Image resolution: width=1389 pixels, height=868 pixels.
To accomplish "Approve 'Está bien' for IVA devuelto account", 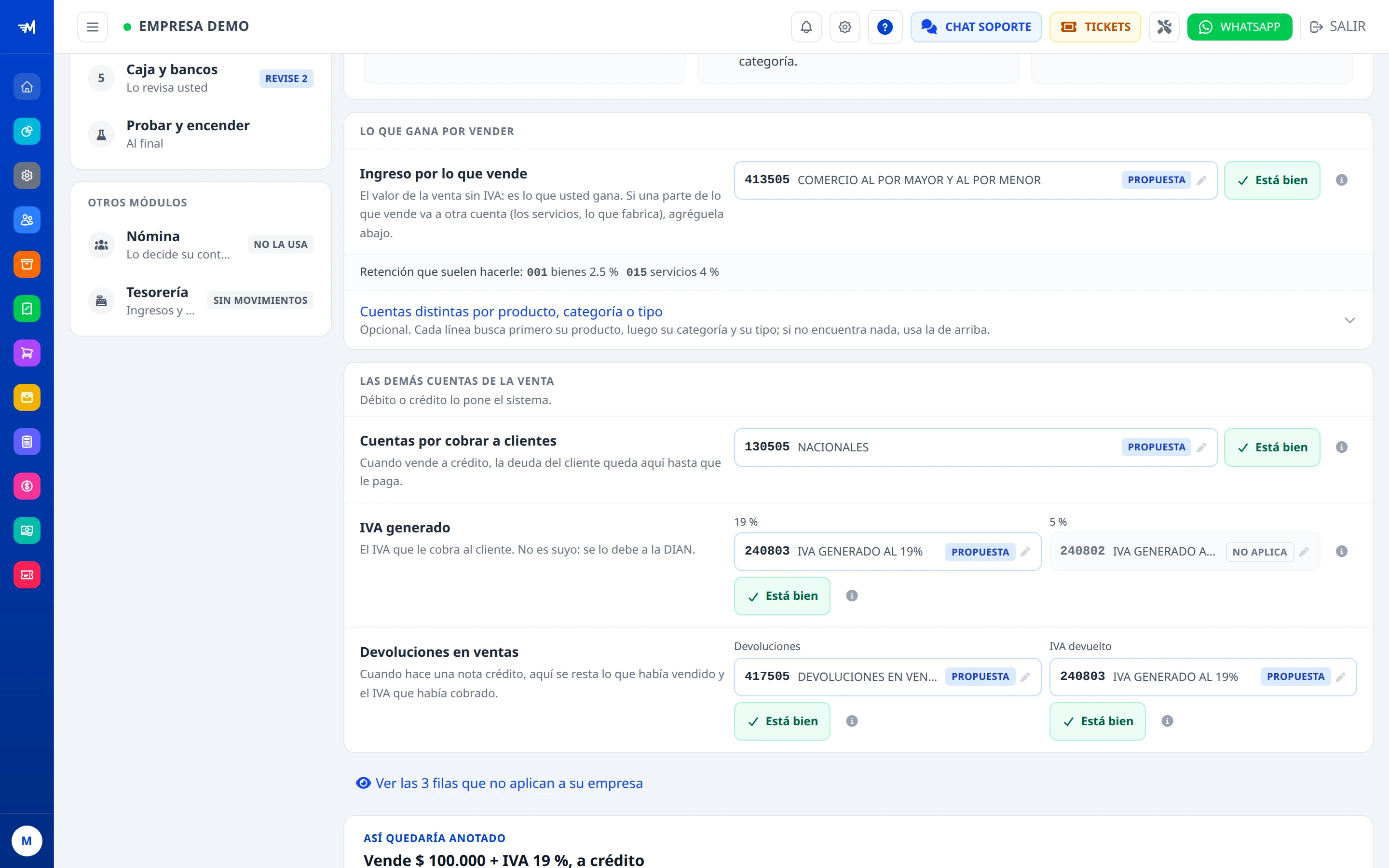I will (1097, 721).
